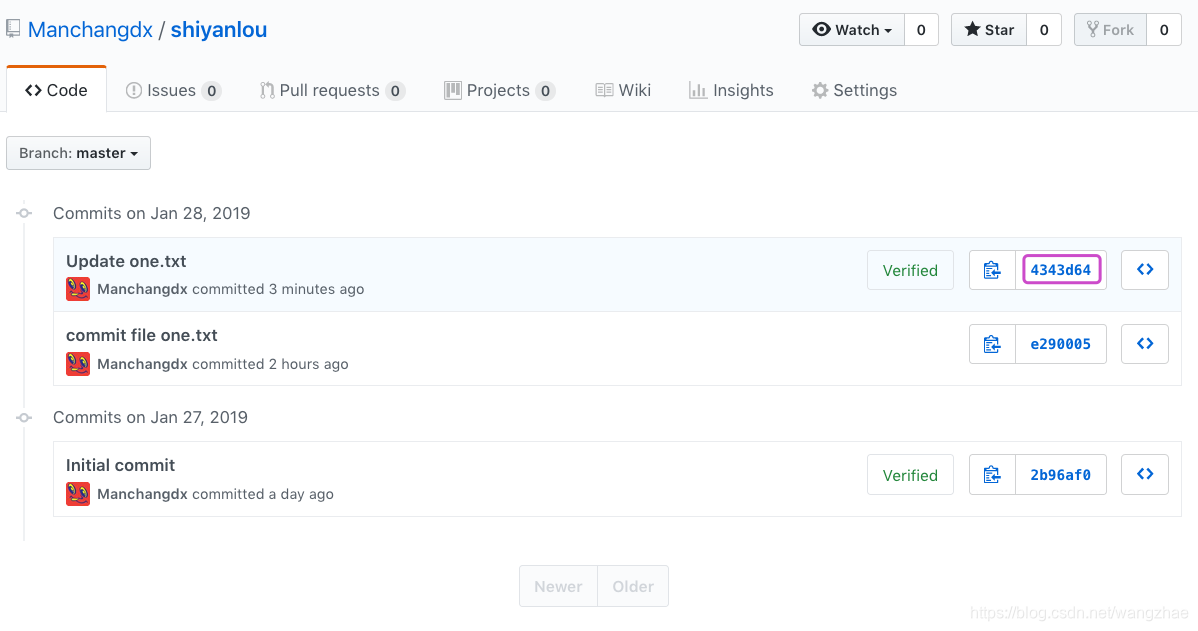The image size is (1198, 631).
Task: View watcher count next to Watch
Action: coord(921,30)
